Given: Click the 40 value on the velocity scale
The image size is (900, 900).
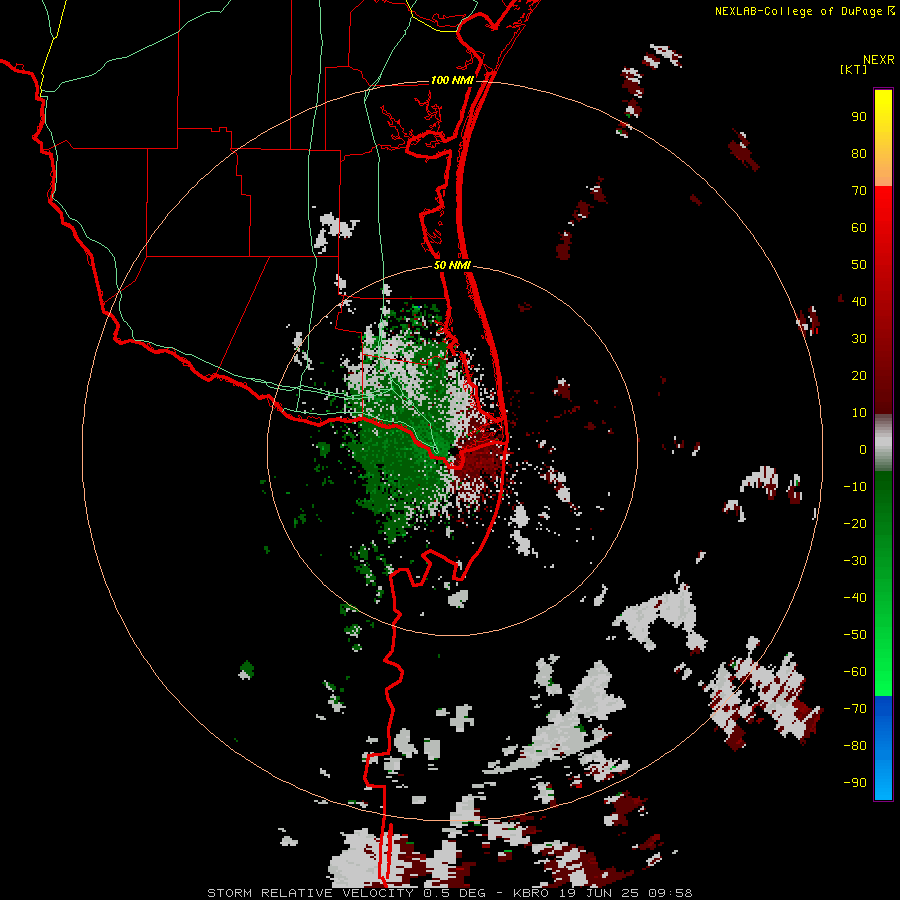Looking at the screenshot, I should (859, 302).
